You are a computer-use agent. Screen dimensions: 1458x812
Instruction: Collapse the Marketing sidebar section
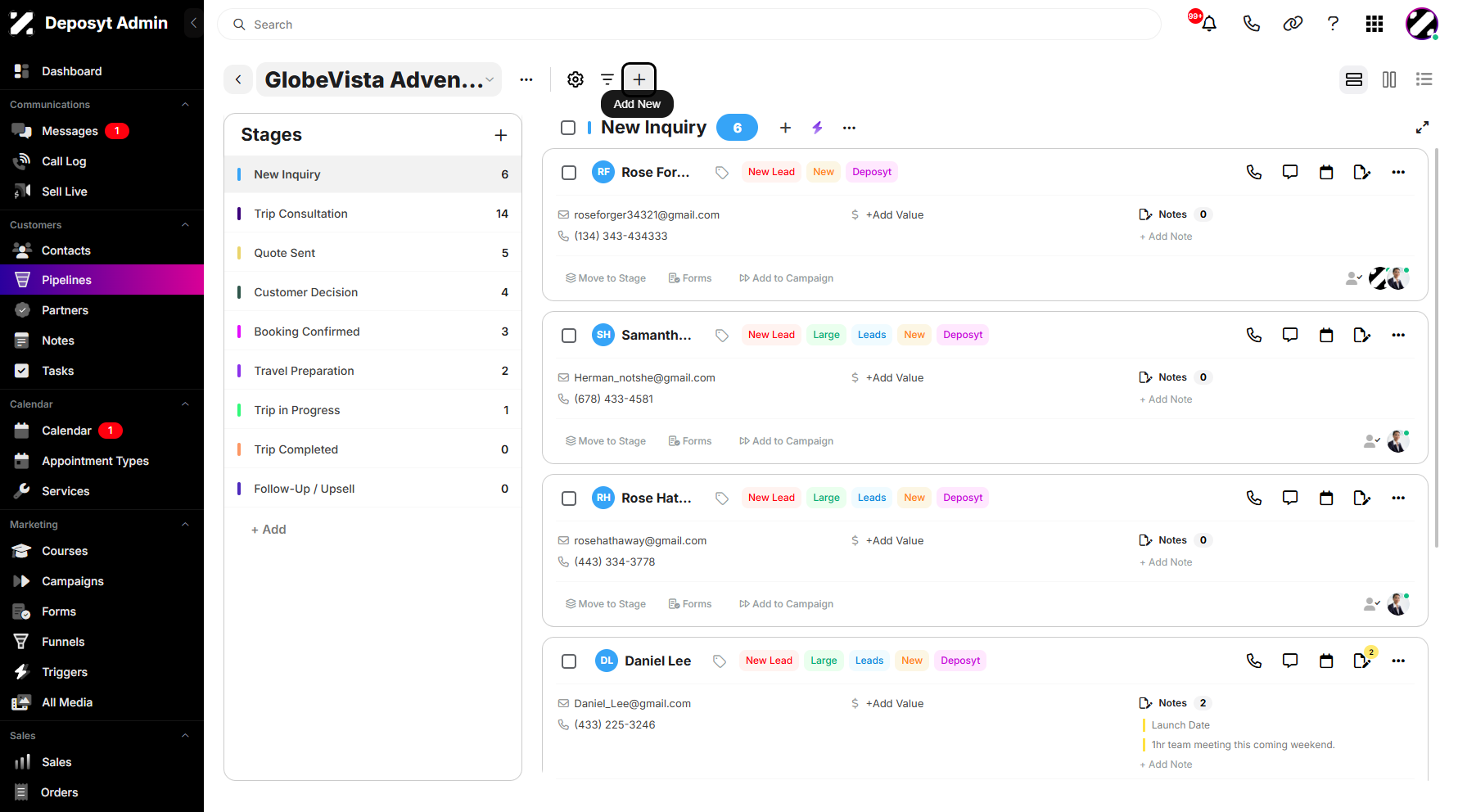point(185,525)
